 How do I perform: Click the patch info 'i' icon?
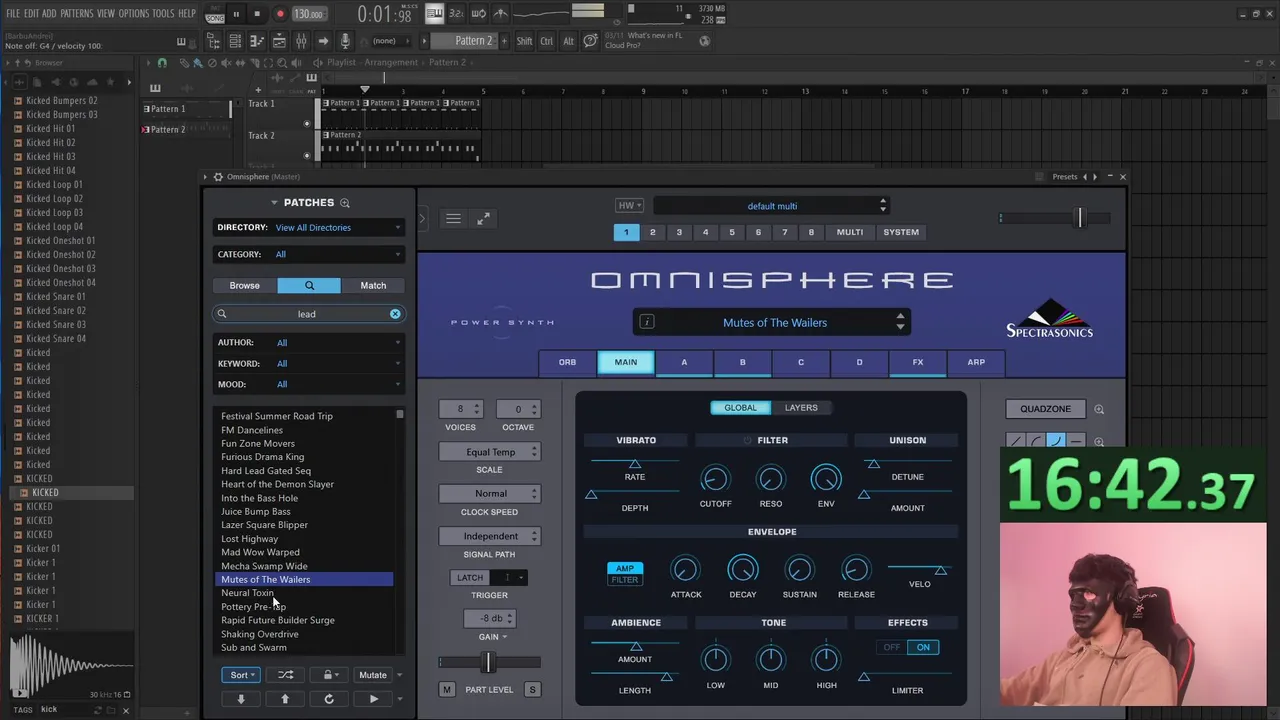[x=647, y=322]
